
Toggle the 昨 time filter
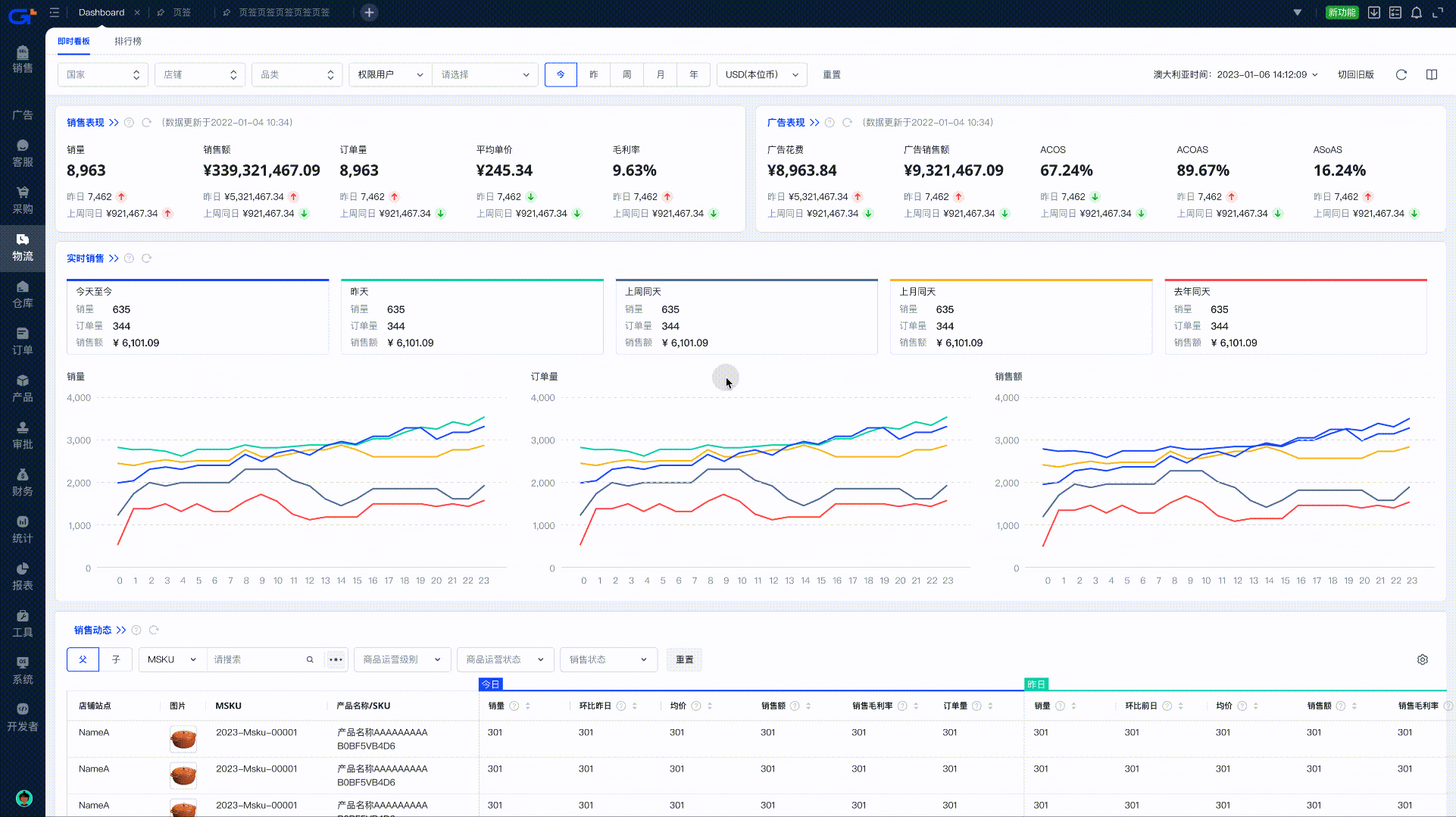tap(594, 74)
